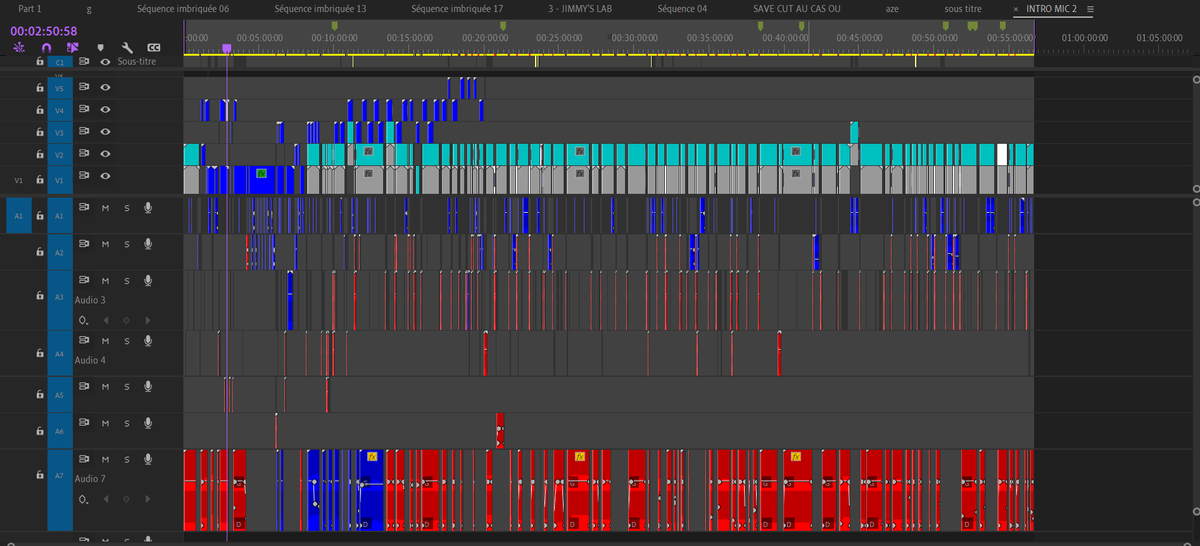Go to previous keyframe on Audio 3
The width and height of the screenshot is (1200, 546).
click(105, 320)
